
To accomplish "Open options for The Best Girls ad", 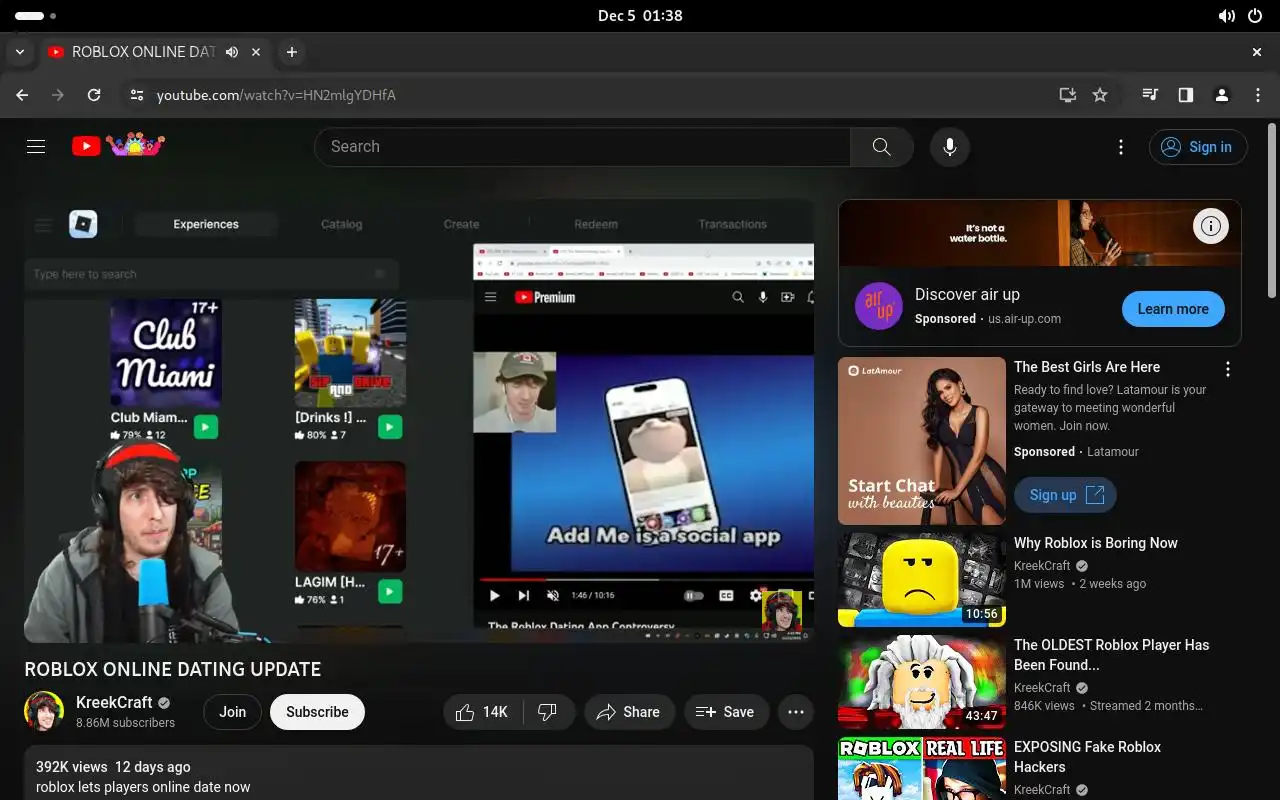I will [x=1228, y=369].
